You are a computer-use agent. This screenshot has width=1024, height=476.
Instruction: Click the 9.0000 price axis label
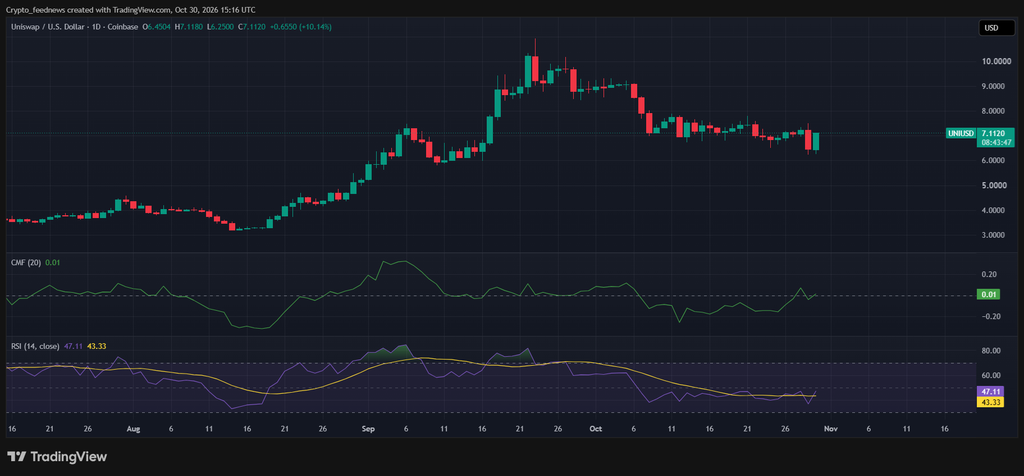[x=992, y=87]
